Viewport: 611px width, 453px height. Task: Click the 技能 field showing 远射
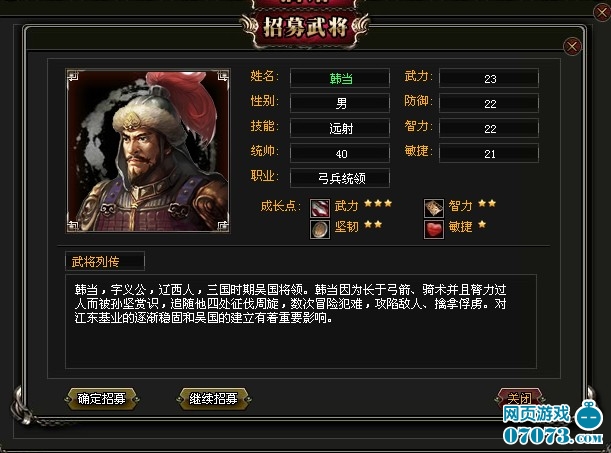340,128
